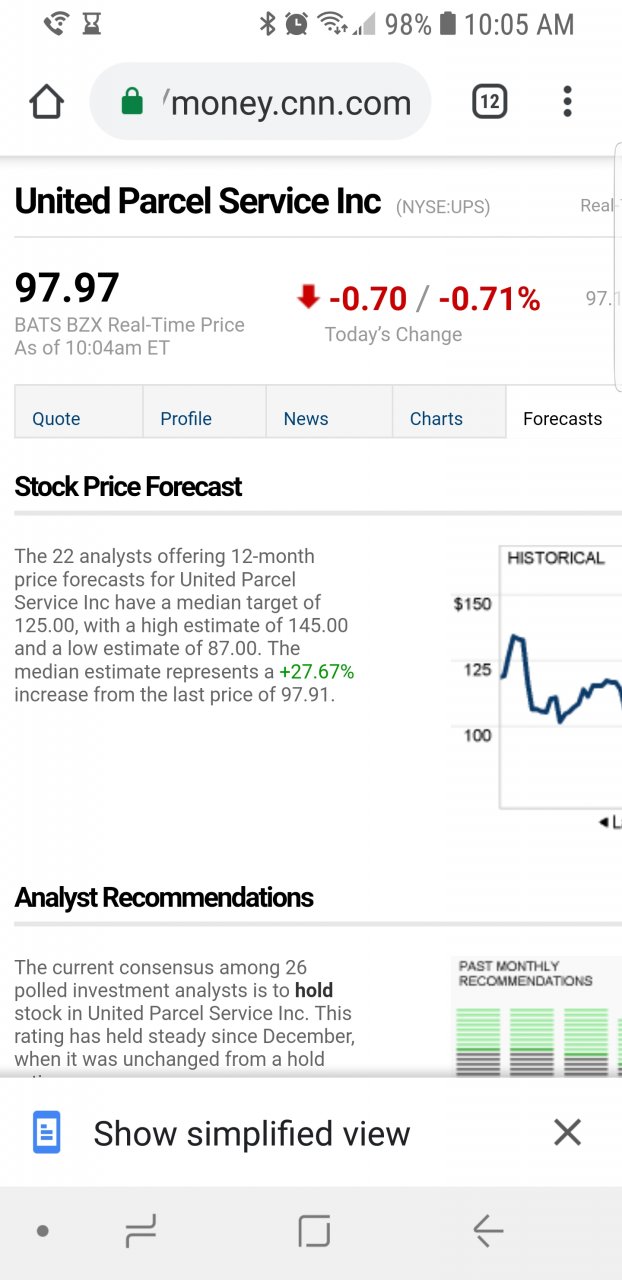
Task: Tap the Android back navigation button
Action: pyautogui.click(x=487, y=1231)
